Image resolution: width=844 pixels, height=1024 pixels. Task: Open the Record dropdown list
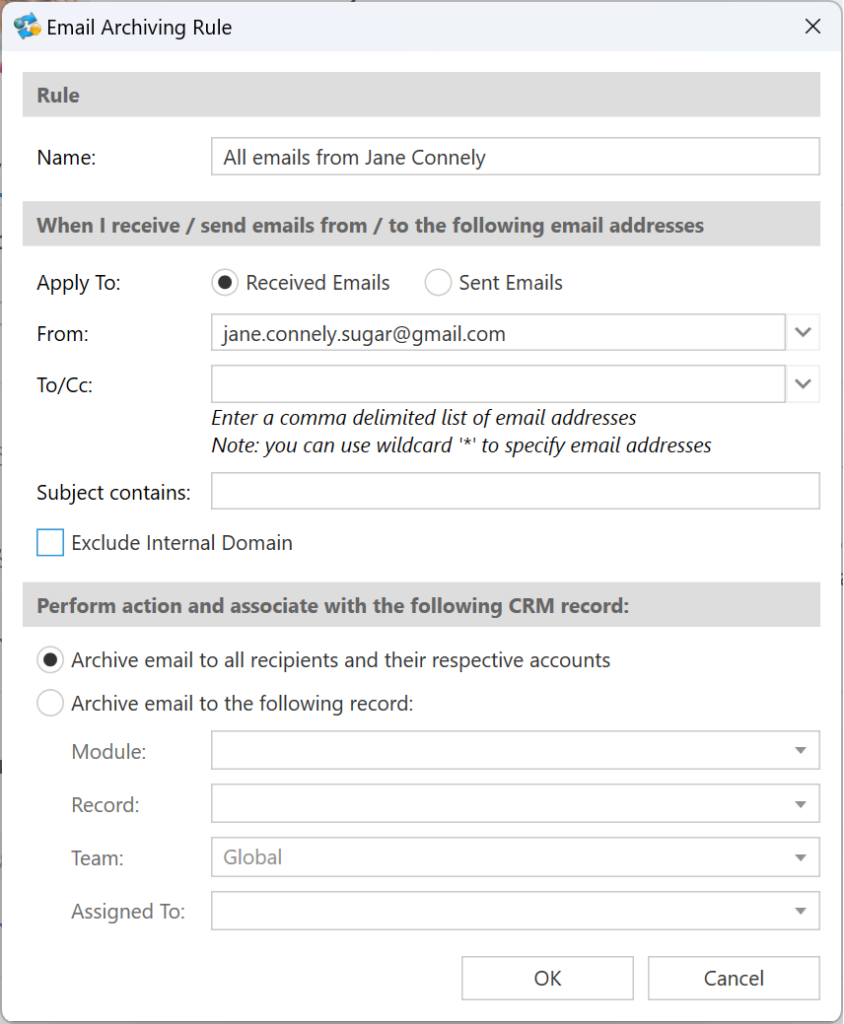(515, 804)
